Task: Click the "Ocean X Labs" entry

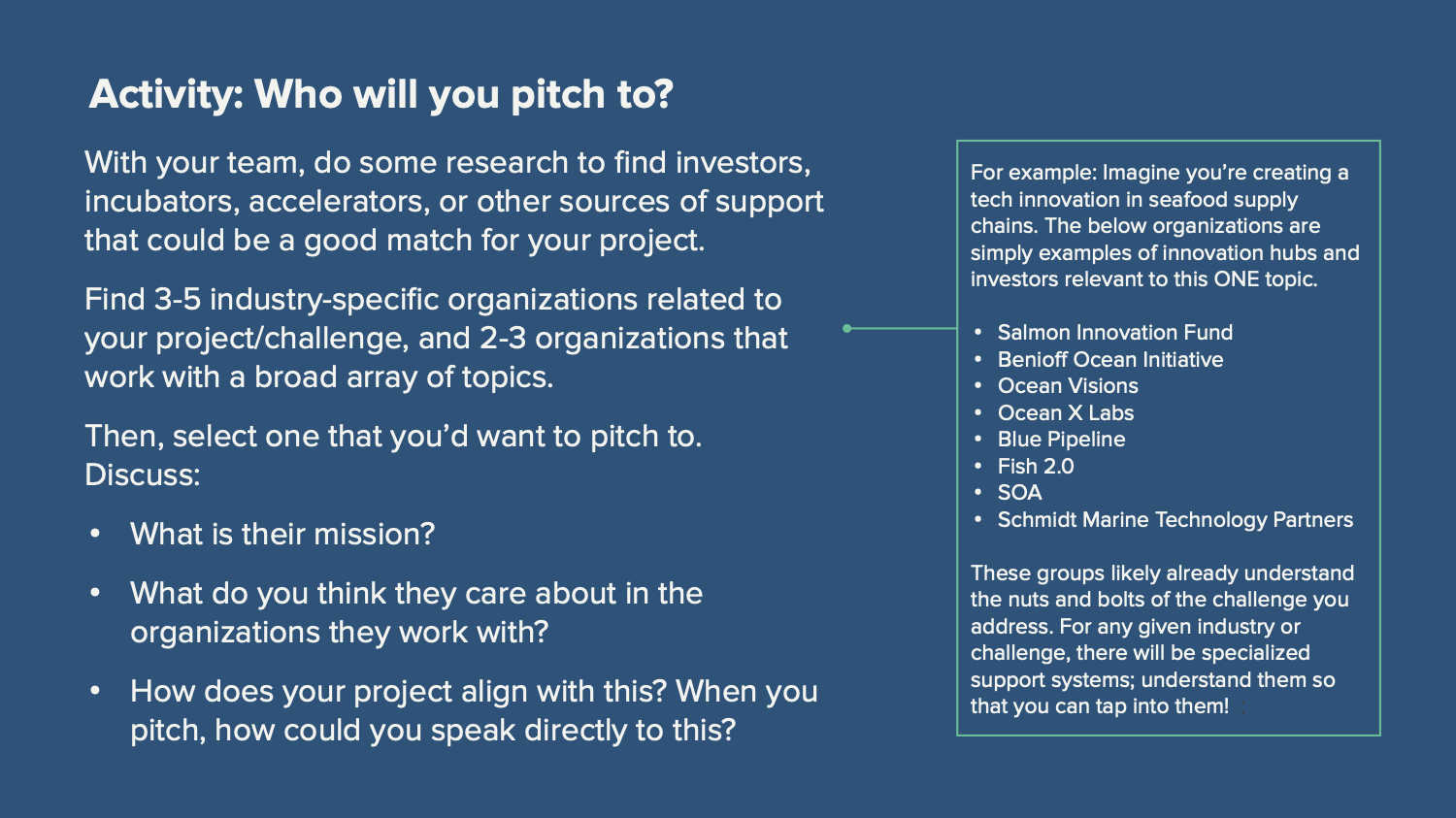Action: 1065,413
